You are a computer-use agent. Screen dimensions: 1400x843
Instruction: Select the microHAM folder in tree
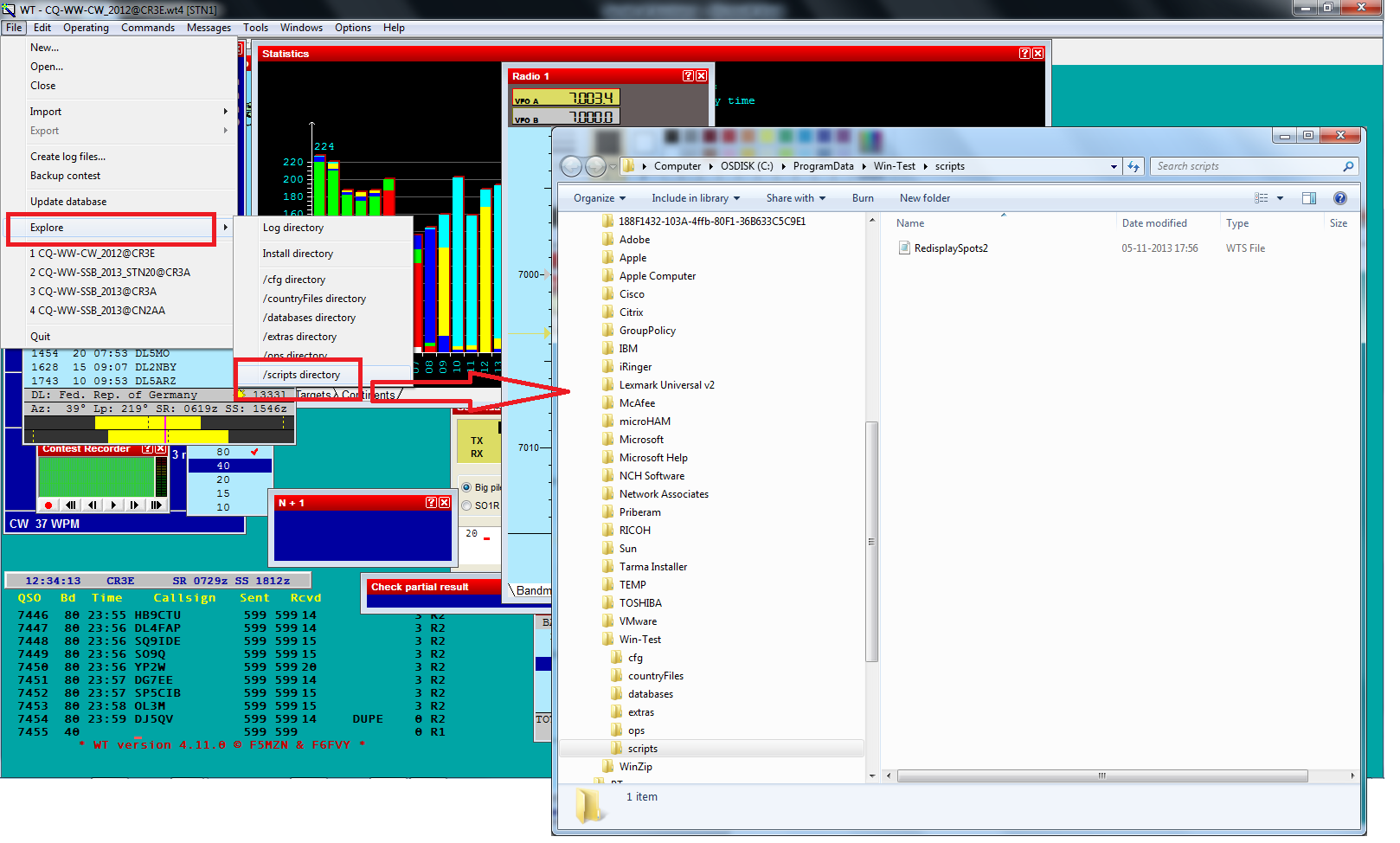click(645, 421)
